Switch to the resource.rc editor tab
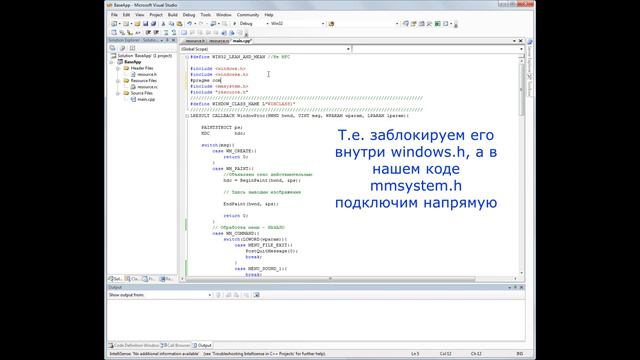 click(x=219, y=41)
